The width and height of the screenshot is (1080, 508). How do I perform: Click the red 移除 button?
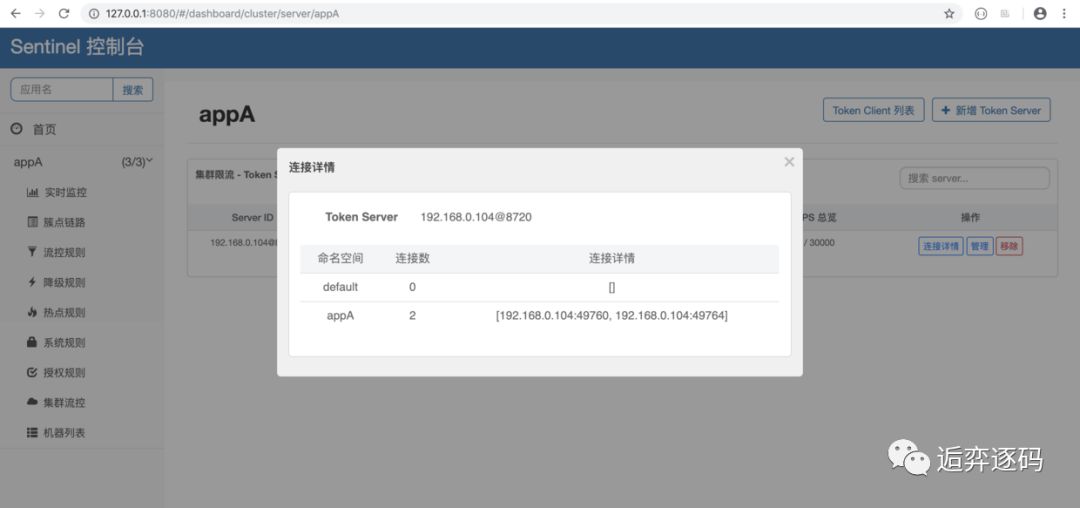pos(1009,246)
